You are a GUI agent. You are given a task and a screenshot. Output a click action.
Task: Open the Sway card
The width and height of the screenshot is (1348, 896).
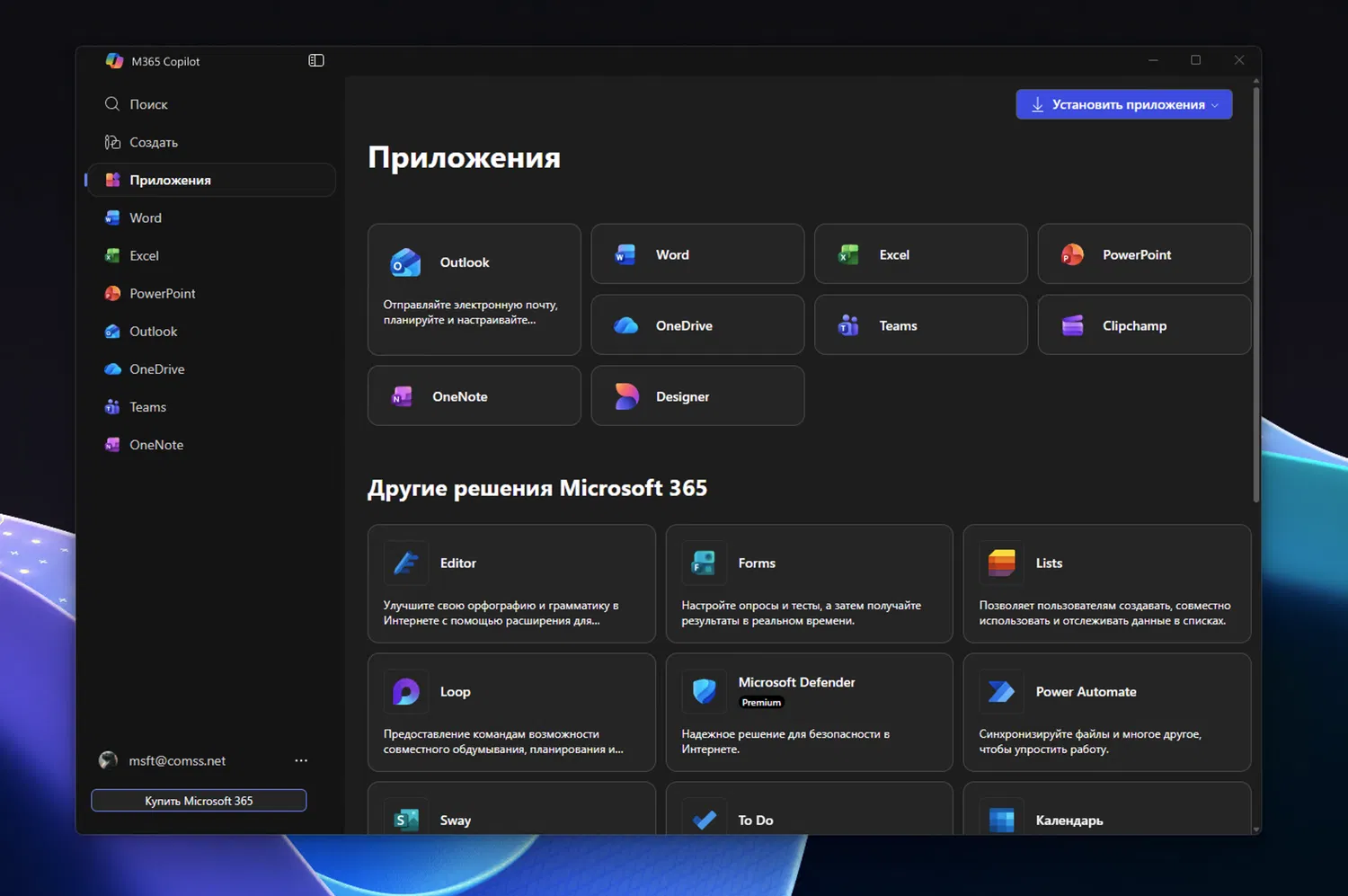(x=511, y=809)
